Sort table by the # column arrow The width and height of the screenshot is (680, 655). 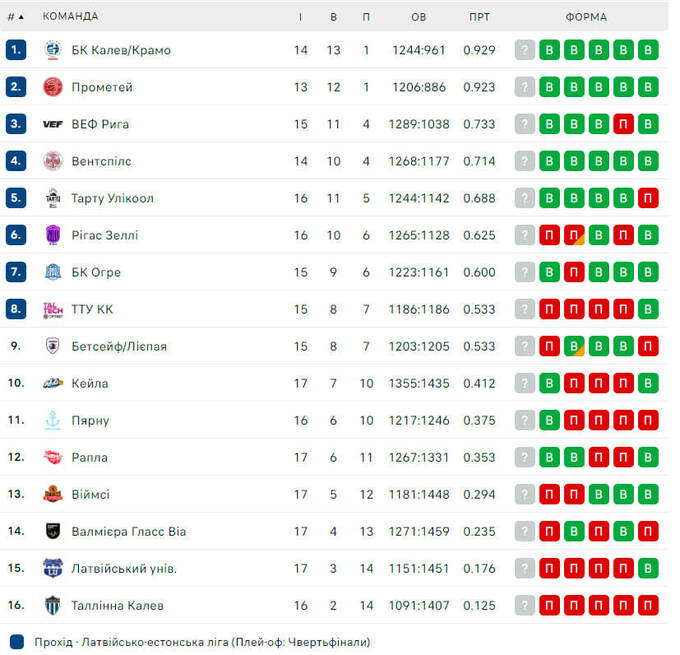[x=16, y=17]
